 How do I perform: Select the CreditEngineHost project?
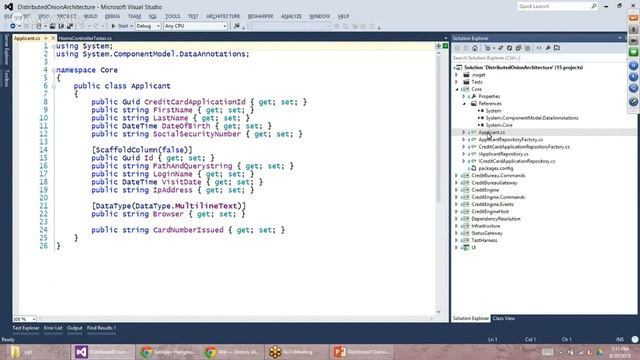pos(490,211)
